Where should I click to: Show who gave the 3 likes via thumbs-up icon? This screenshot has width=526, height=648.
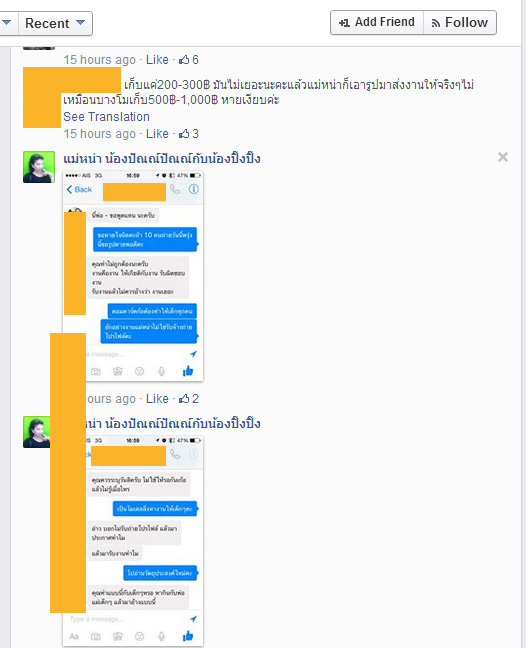pyautogui.click(x=188, y=134)
